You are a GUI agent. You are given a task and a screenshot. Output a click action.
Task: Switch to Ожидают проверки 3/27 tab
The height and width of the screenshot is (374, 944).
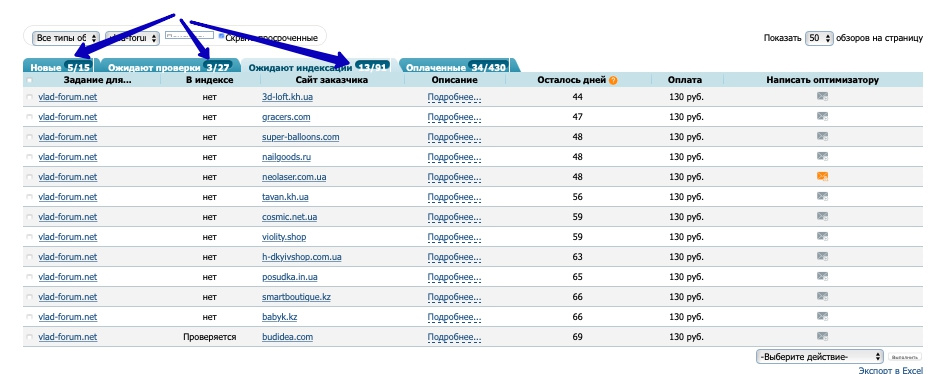(169, 66)
